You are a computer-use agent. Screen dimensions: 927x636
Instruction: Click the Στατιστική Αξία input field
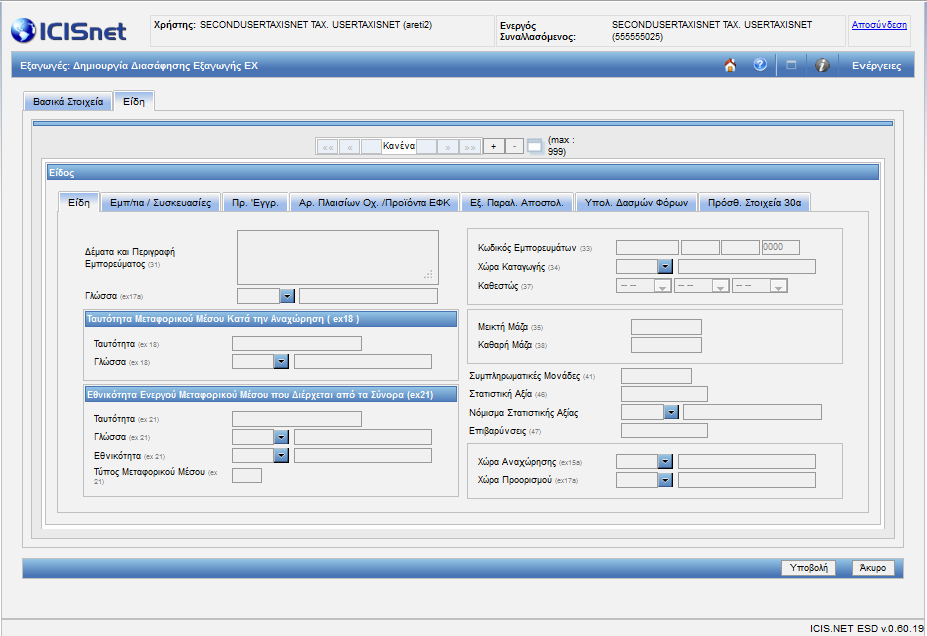pos(664,394)
